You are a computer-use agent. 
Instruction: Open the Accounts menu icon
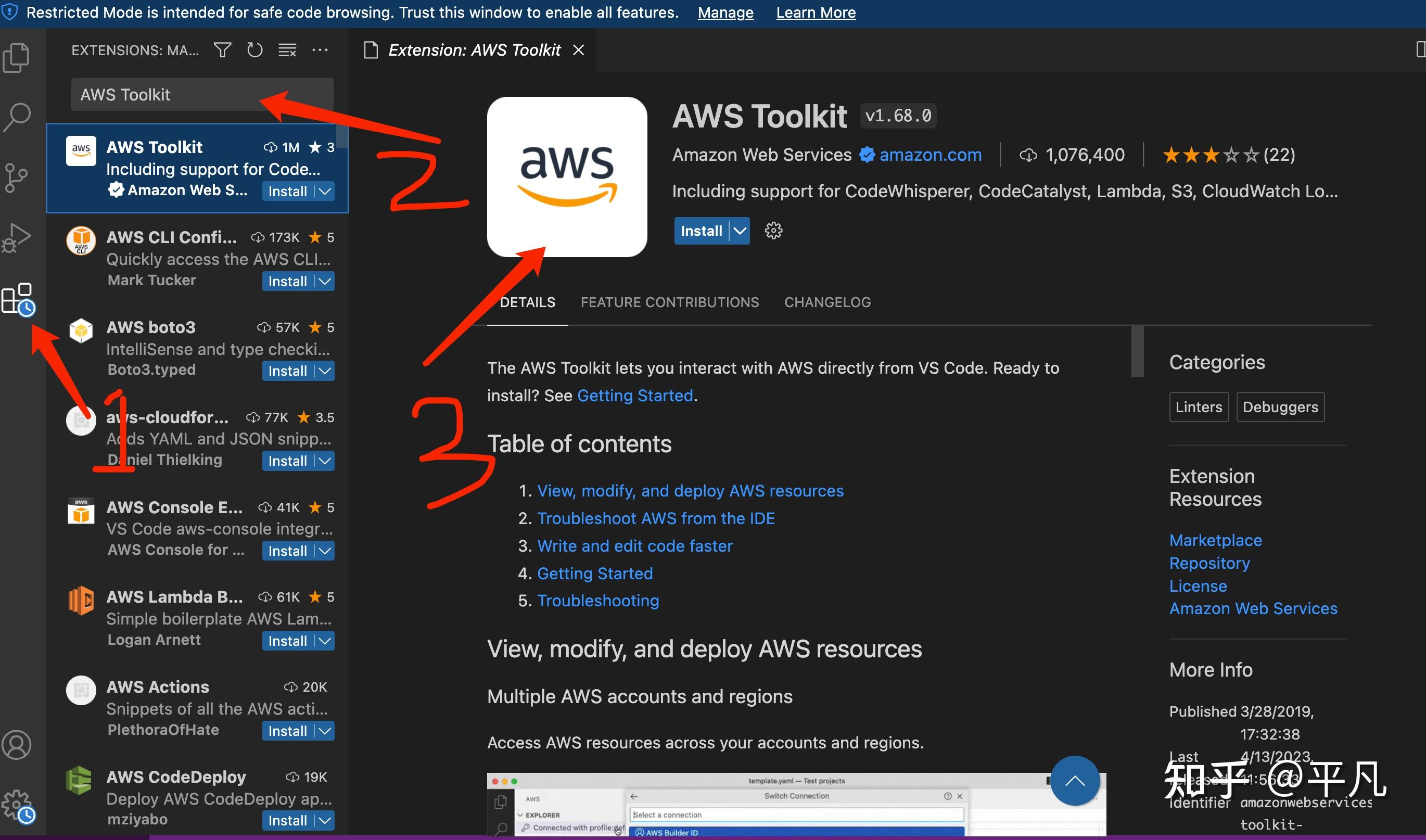[x=17, y=745]
